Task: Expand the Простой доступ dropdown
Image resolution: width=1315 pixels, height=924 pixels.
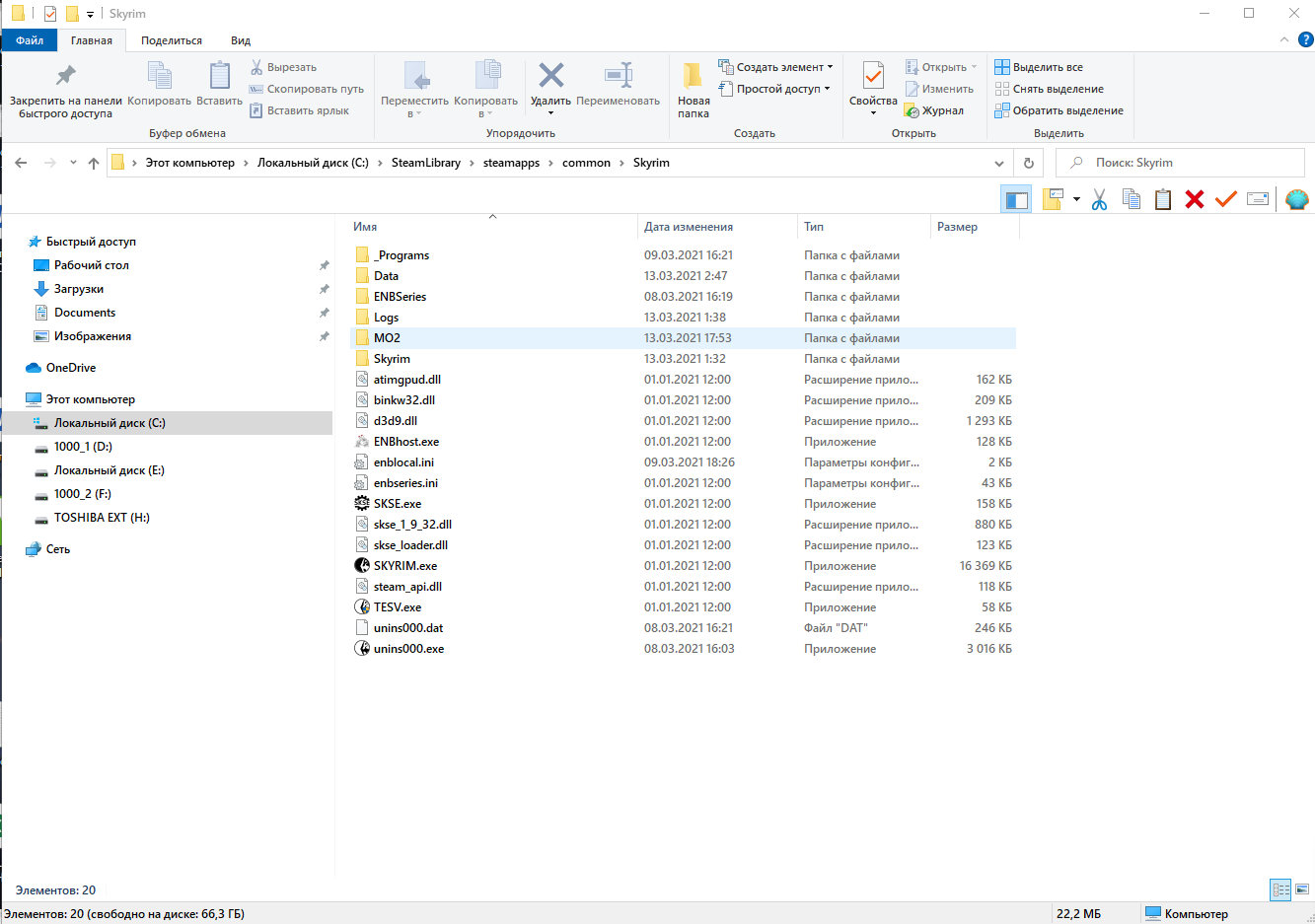Action: pos(827,89)
